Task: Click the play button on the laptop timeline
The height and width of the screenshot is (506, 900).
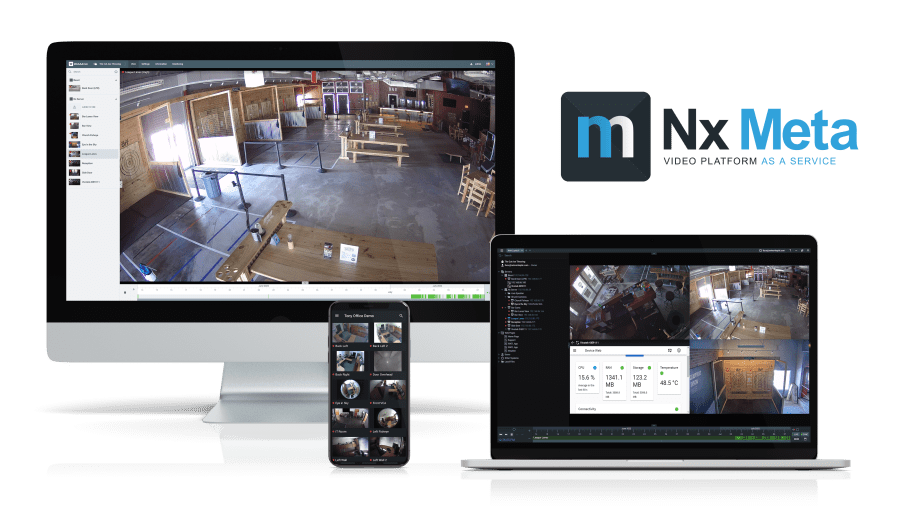Action: click(x=512, y=434)
